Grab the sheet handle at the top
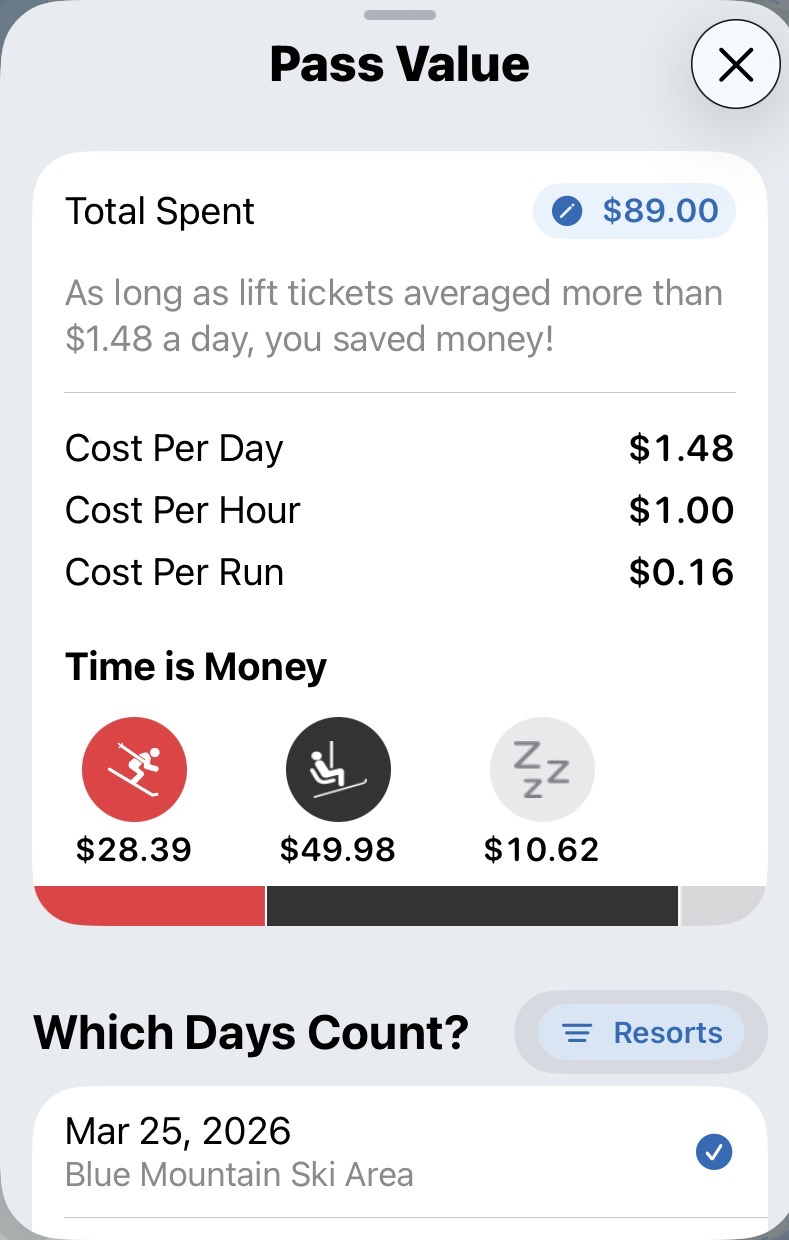Viewport: 789px width, 1240px height. 399,15
